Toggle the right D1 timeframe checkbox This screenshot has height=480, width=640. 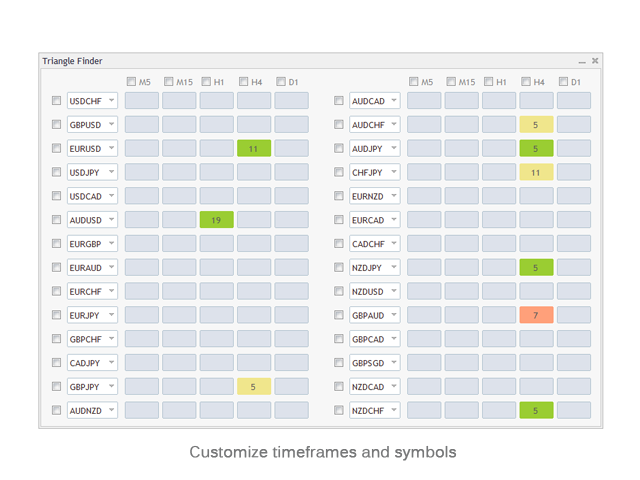(564, 82)
